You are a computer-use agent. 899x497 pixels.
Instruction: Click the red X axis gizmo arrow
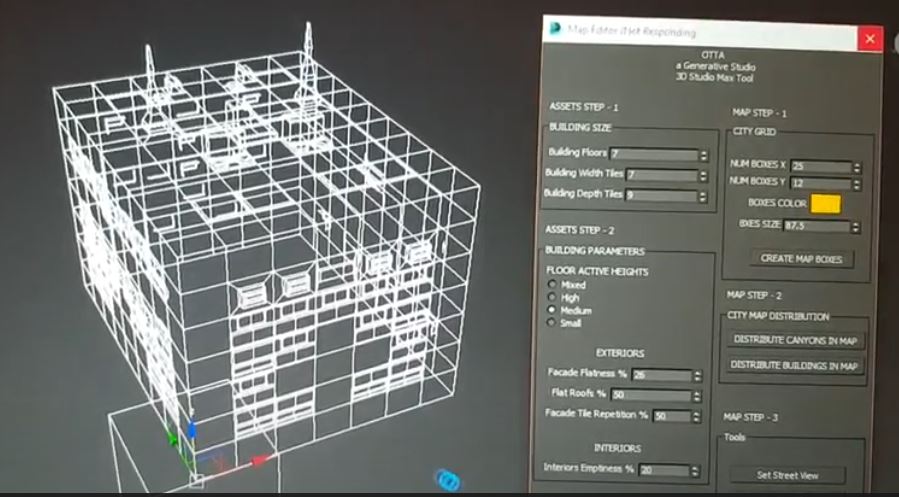coord(262,459)
